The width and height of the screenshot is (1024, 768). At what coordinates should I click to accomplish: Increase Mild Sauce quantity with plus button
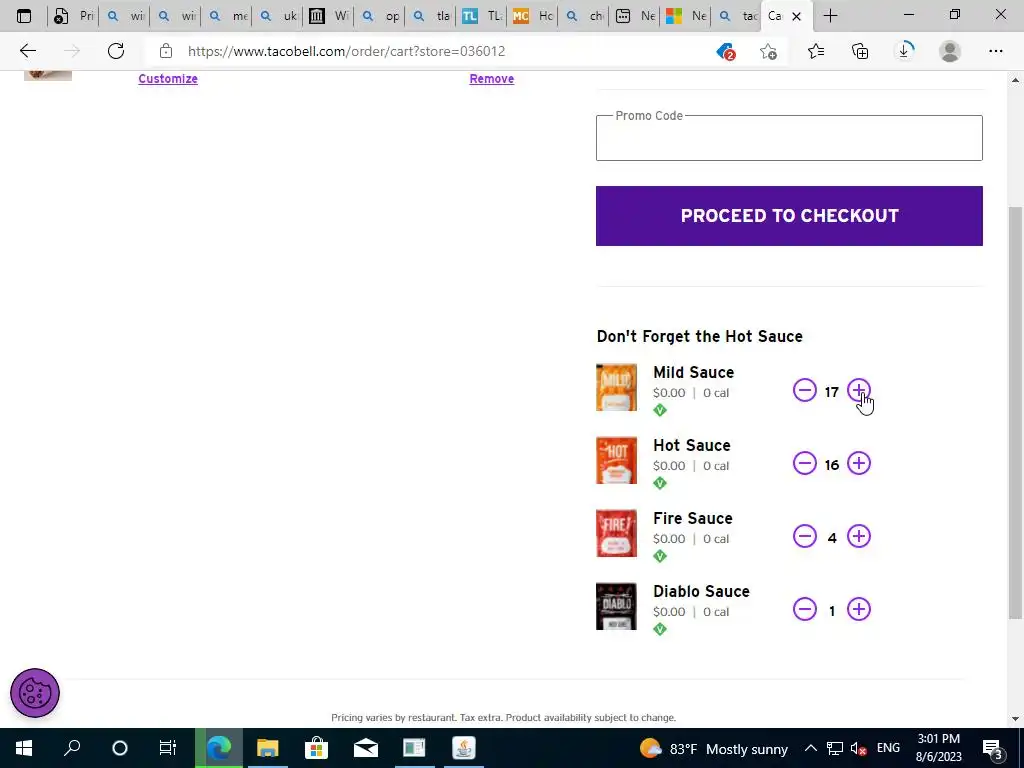pyautogui.click(x=859, y=391)
